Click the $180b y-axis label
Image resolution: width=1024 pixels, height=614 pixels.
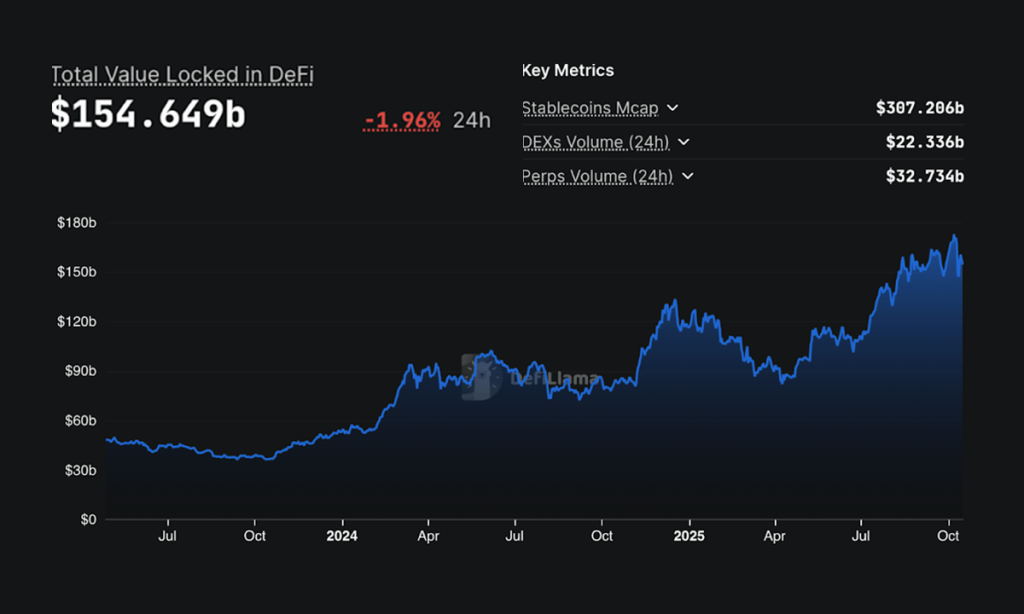pos(76,223)
